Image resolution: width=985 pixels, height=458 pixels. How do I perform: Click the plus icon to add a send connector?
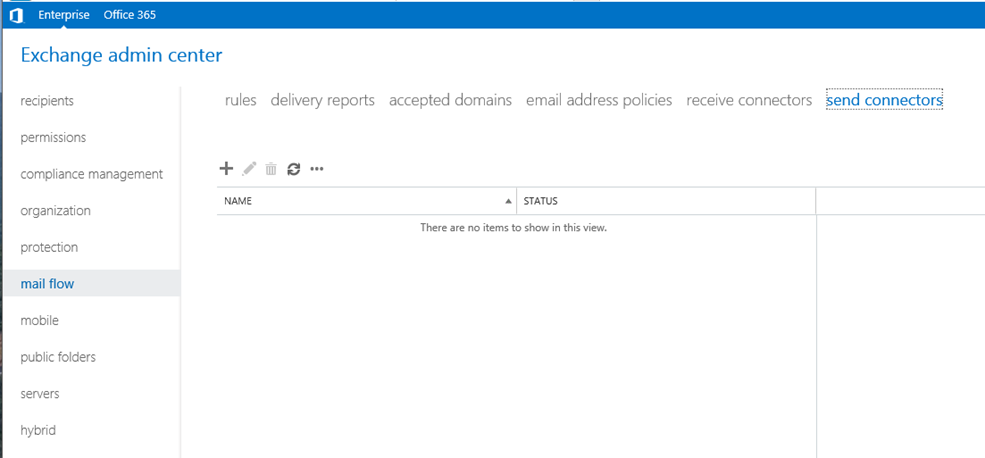tap(226, 168)
